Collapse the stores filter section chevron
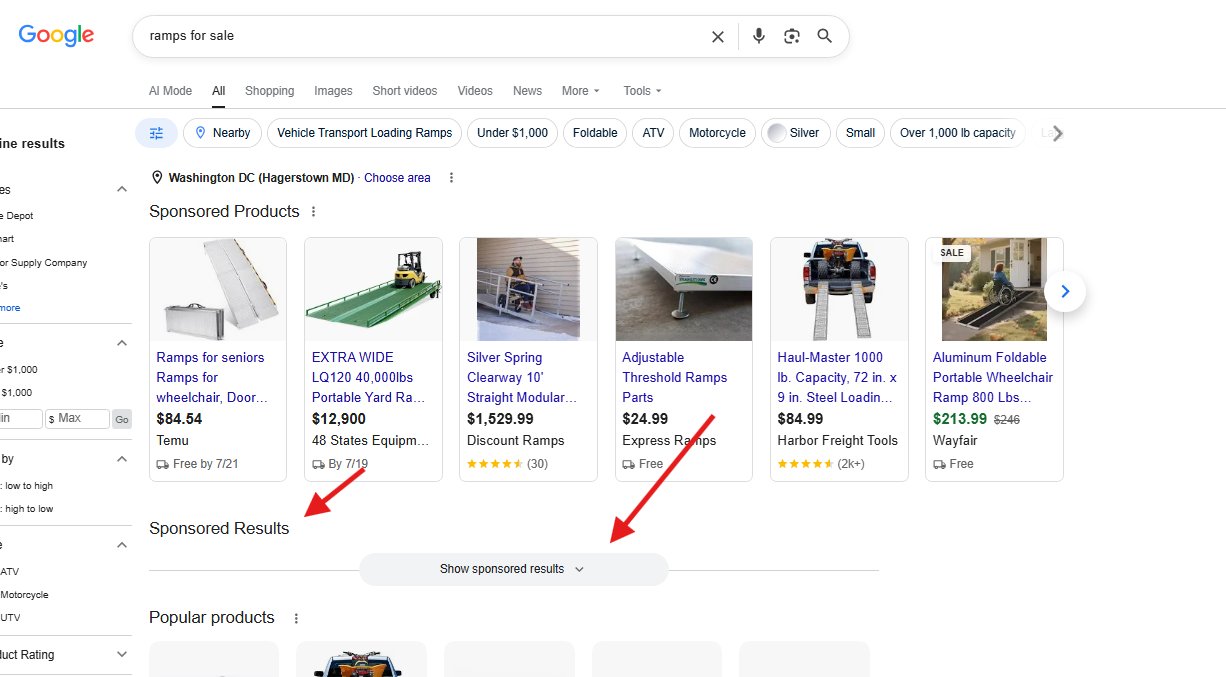The height and width of the screenshot is (677, 1226). point(122,189)
